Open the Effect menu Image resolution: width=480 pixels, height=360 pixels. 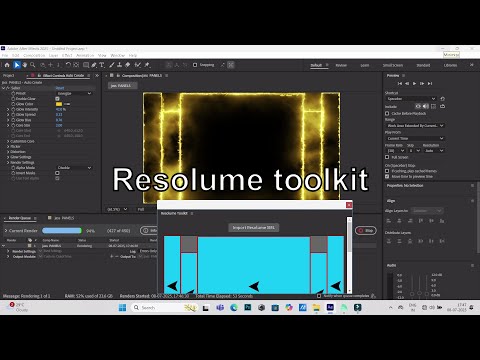(x=67, y=55)
